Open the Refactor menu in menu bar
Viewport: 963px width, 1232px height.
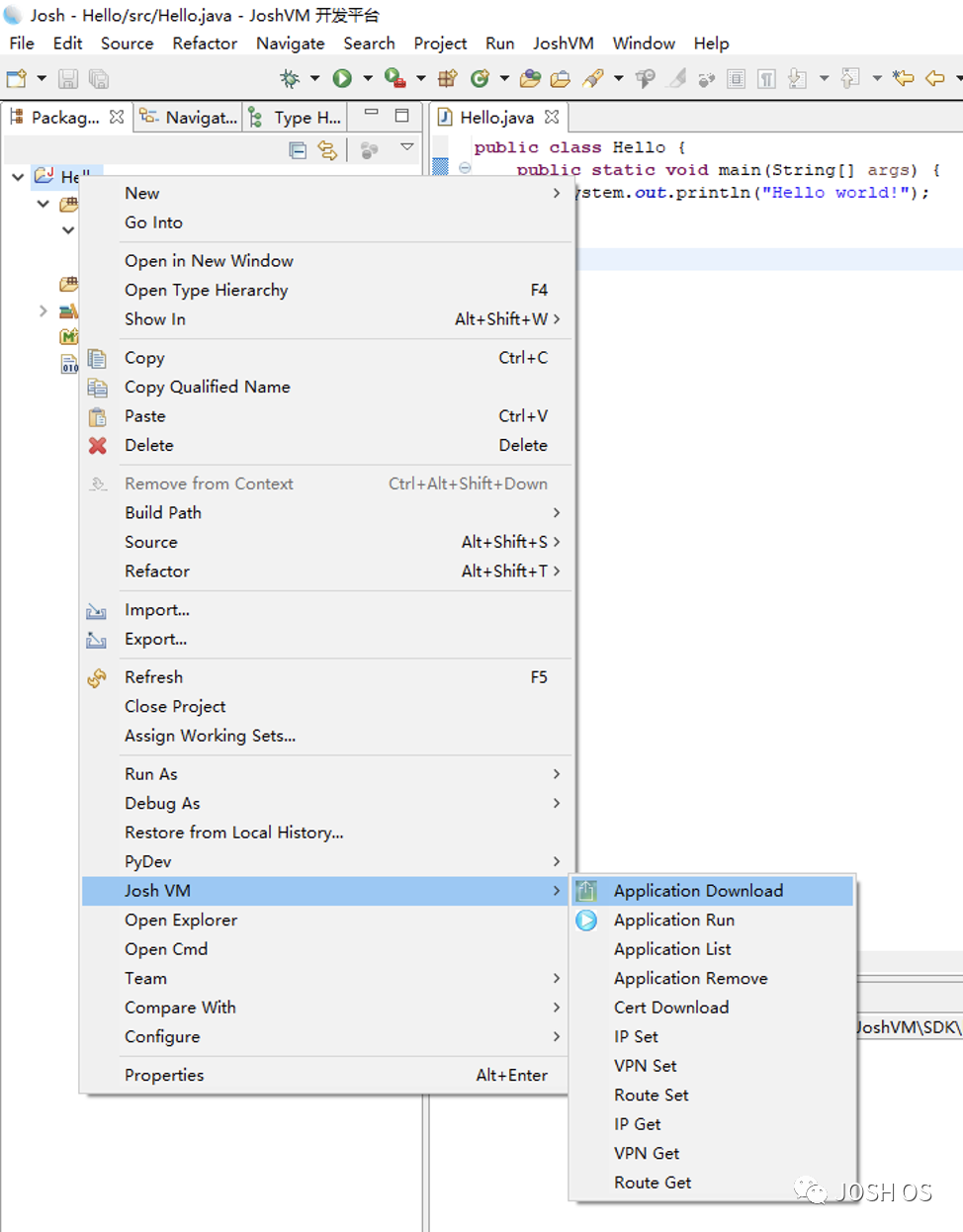(205, 44)
